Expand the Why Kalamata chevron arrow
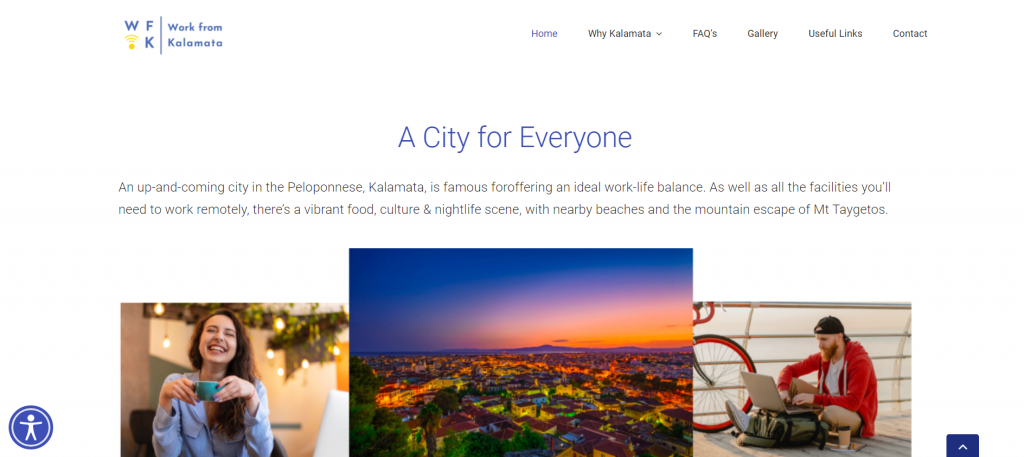1024x457 pixels. pyautogui.click(x=659, y=34)
